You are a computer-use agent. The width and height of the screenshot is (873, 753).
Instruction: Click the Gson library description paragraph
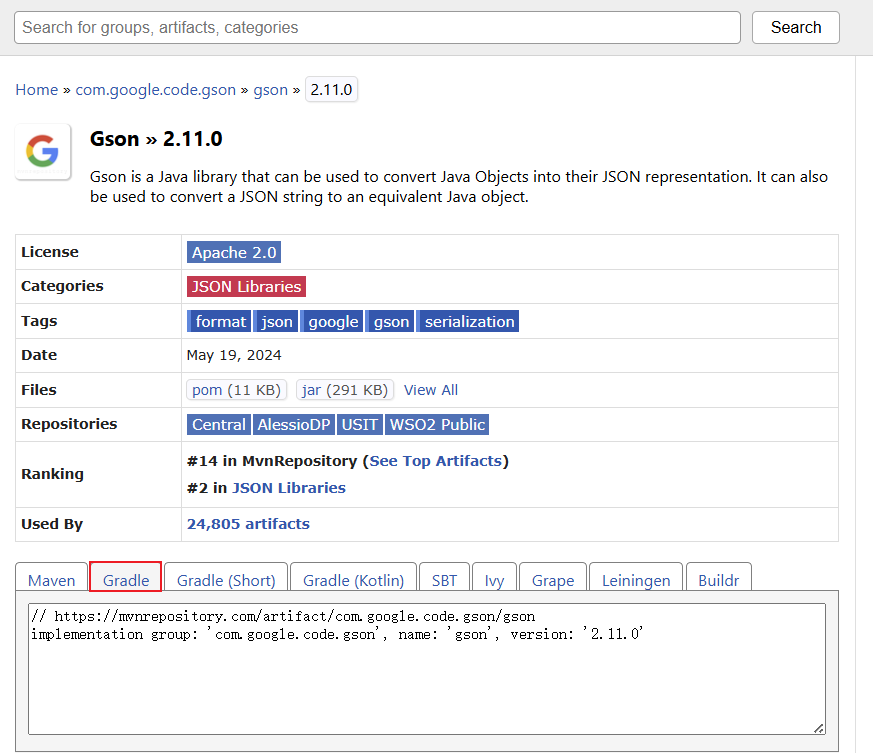tap(459, 187)
